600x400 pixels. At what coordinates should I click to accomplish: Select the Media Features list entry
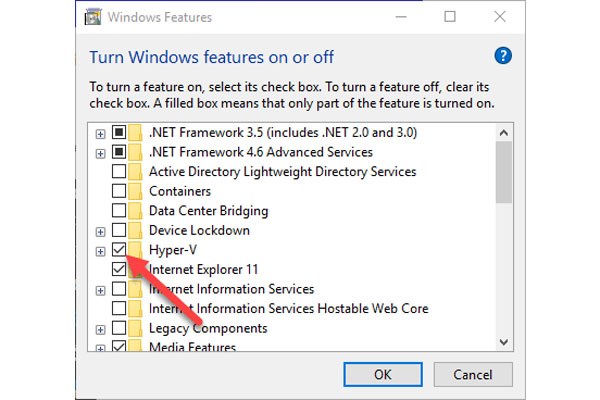(x=192, y=346)
